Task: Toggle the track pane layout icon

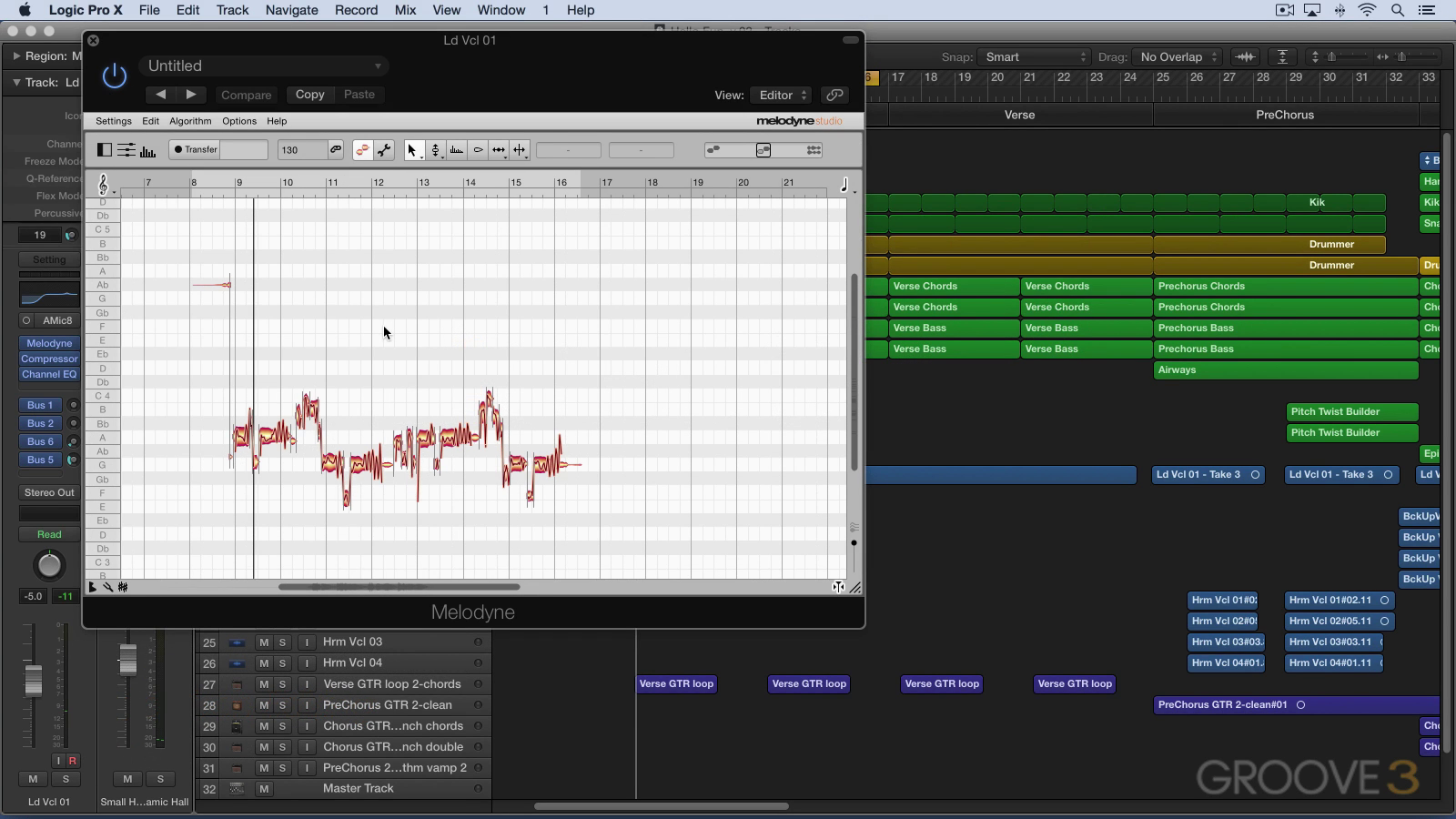Action: coord(105,150)
